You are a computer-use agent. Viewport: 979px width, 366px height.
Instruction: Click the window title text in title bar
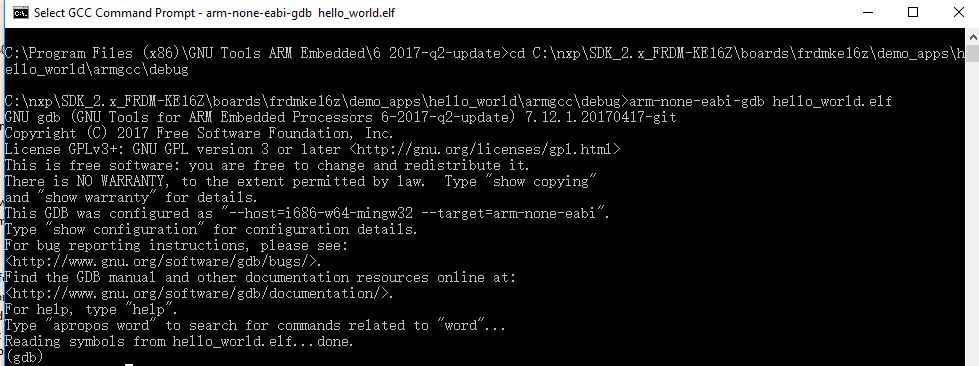click(x=214, y=12)
